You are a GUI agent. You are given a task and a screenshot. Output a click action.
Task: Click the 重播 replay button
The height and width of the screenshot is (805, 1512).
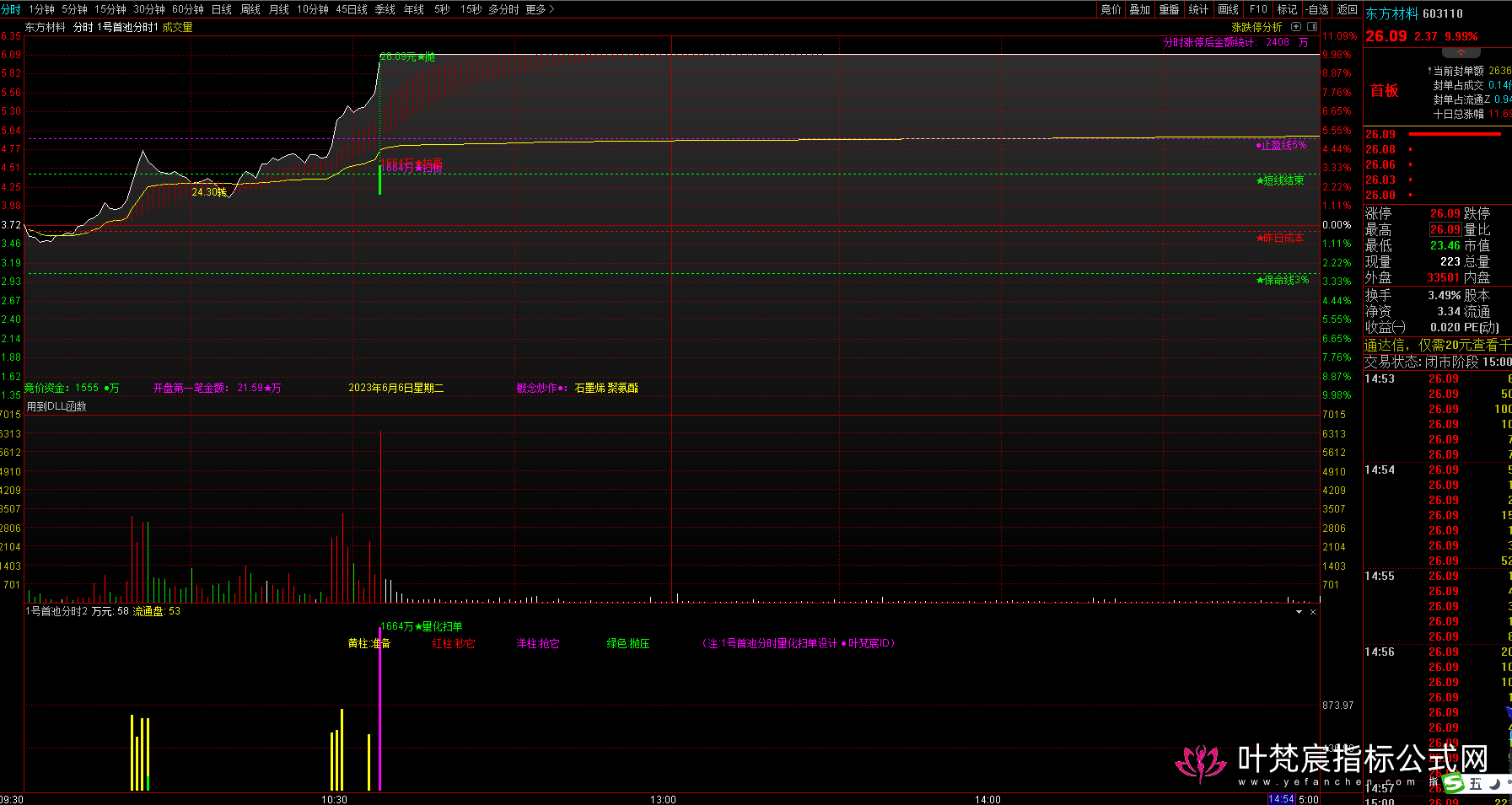[x=1170, y=9]
